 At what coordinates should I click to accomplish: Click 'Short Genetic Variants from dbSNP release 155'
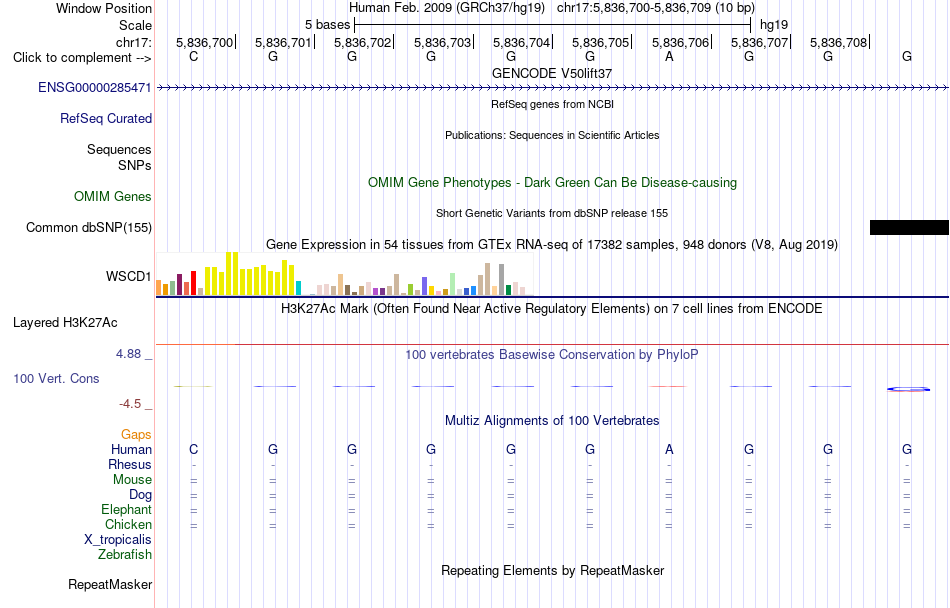pos(552,213)
